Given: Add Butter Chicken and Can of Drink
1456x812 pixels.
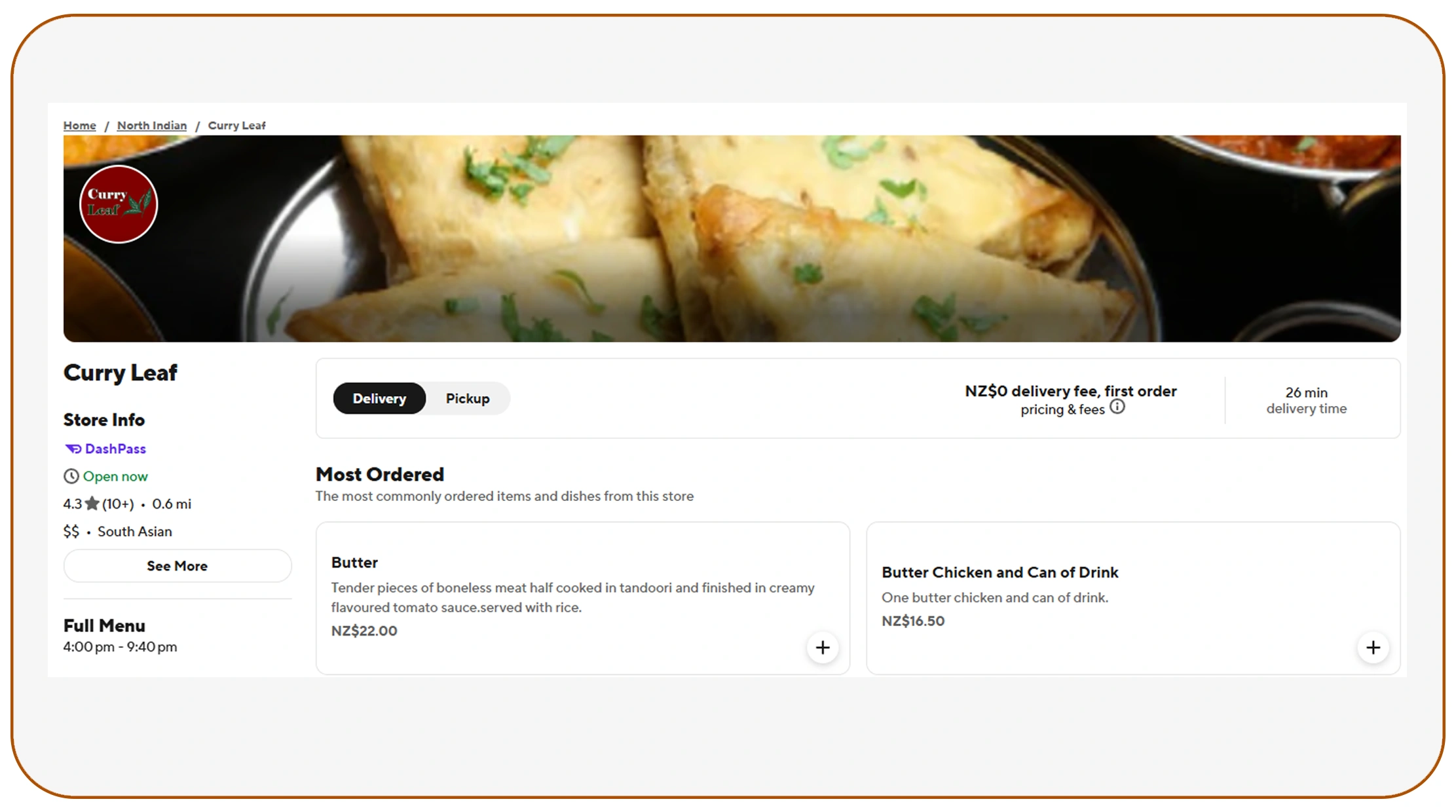Looking at the screenshot, I should (x=1373, y=648).
